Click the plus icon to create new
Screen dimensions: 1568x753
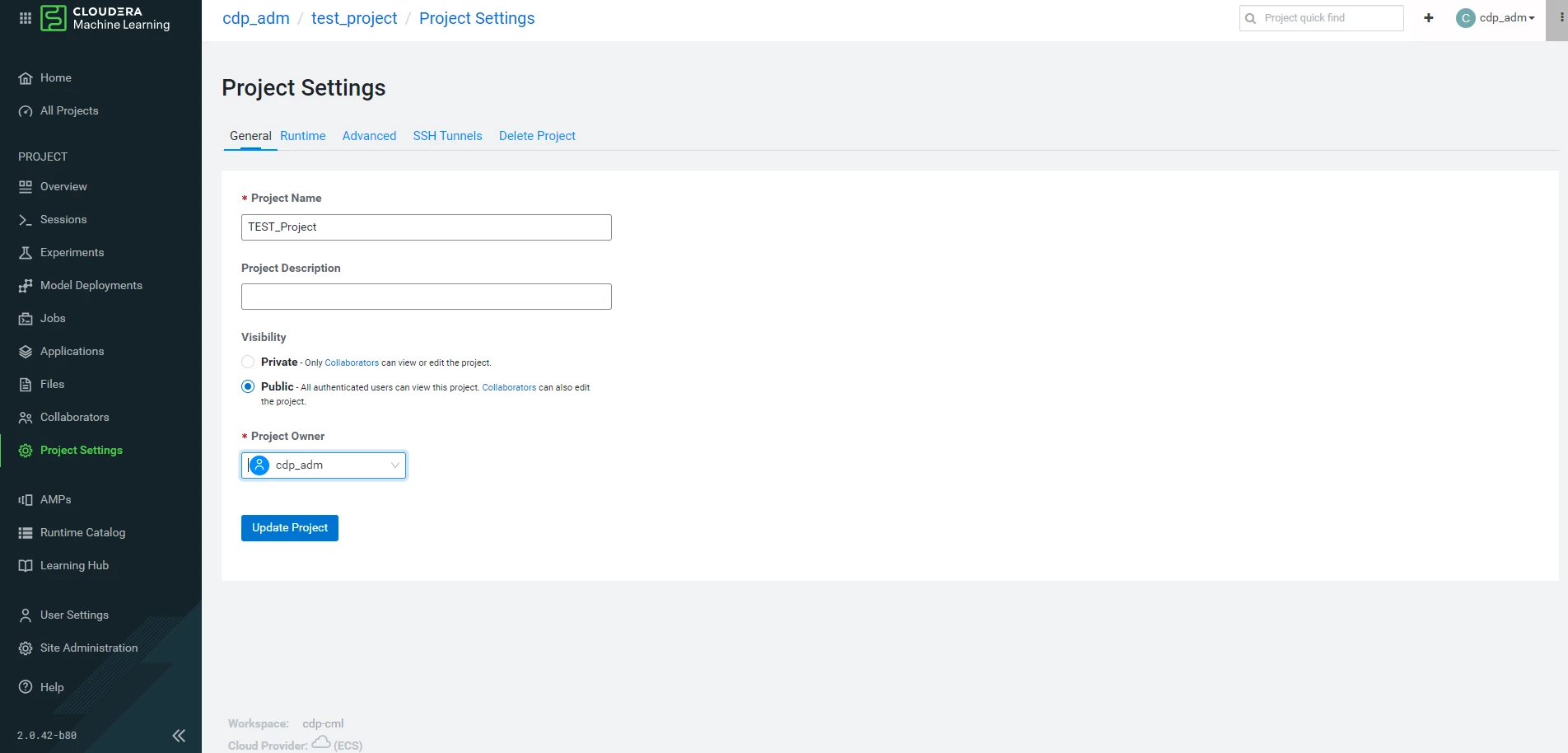point(1429,18)
